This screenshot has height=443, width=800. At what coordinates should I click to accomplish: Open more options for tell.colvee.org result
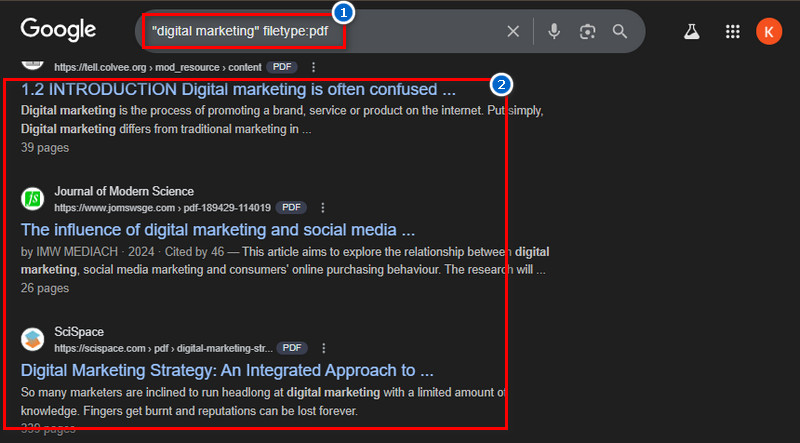314,67
